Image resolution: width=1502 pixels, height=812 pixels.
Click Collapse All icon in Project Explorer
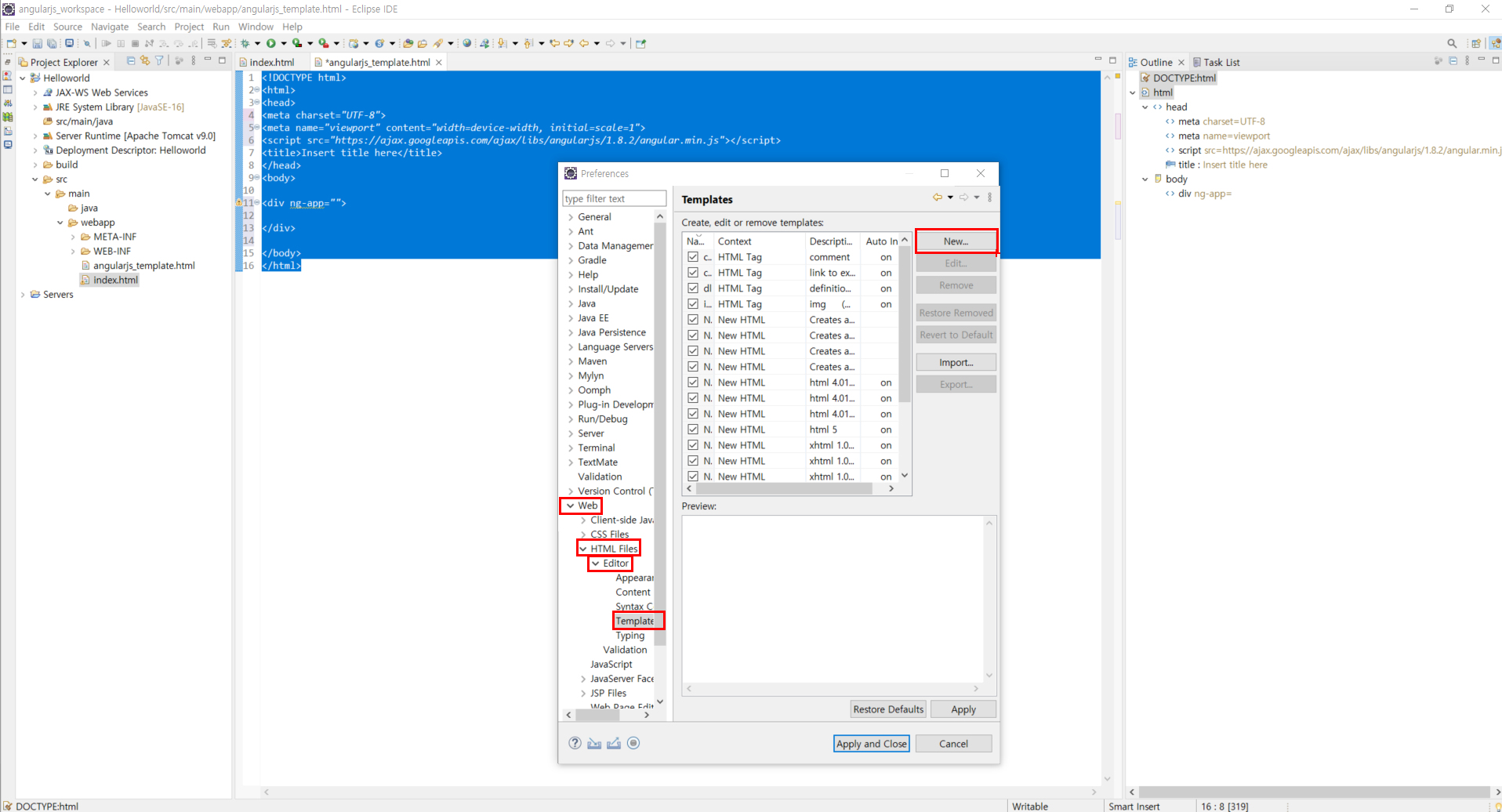pyautogui.click(x=131, y=61)
